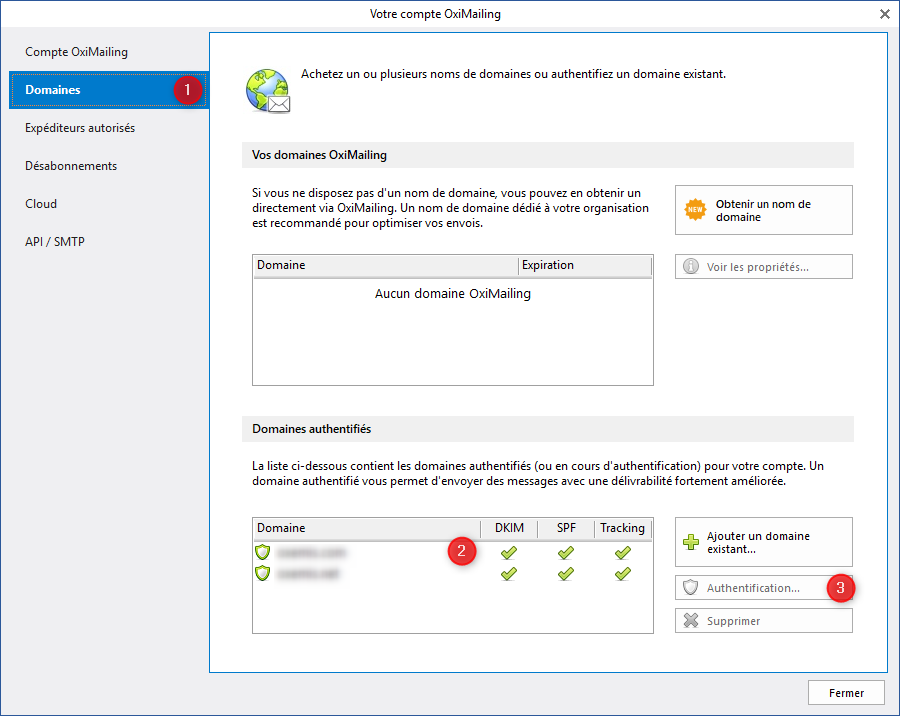
Task: Click the info icon beside Voir les propriétés
Action: tap(690, 266)
